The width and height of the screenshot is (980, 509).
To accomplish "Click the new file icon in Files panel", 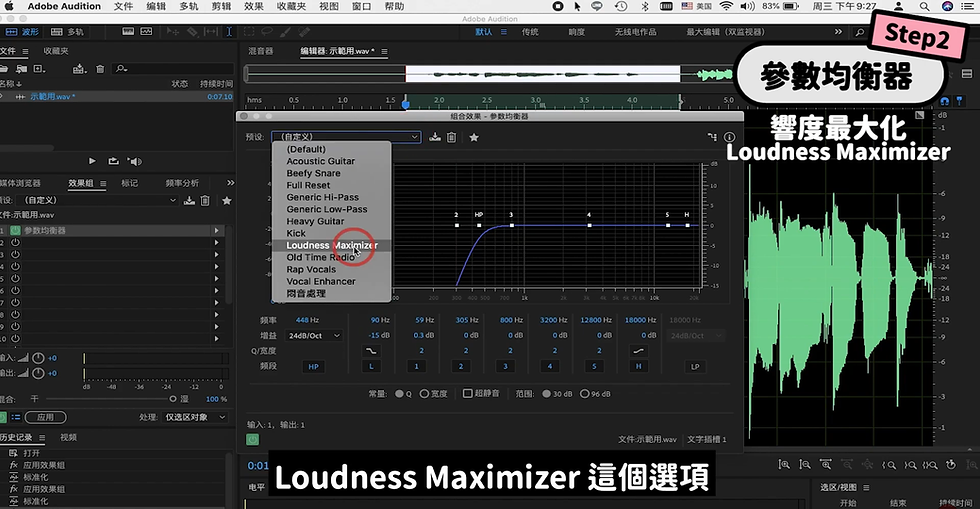I will (x=39, y=69).
